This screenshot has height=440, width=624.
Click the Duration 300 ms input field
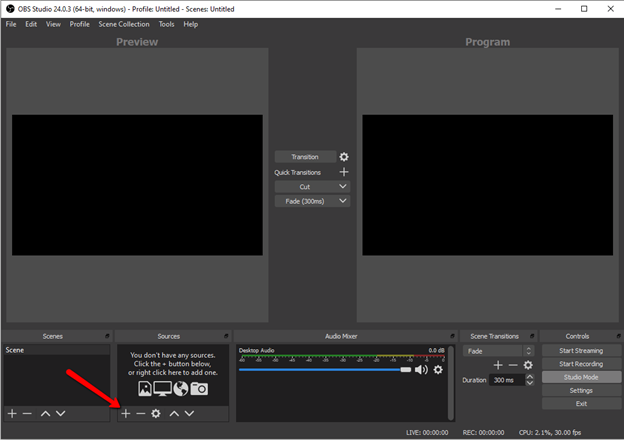click(507, 380)
